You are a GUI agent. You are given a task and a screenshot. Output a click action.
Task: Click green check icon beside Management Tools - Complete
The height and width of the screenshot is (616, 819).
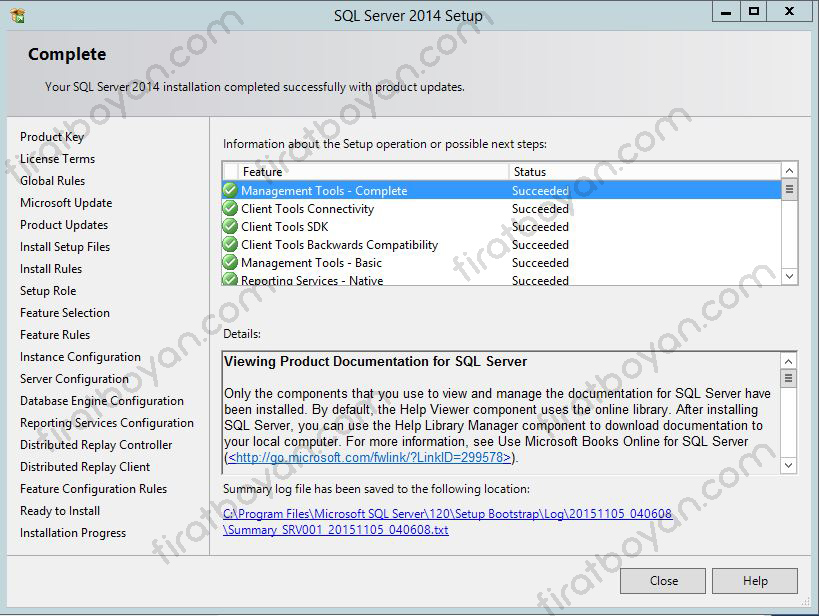[230, 190]
